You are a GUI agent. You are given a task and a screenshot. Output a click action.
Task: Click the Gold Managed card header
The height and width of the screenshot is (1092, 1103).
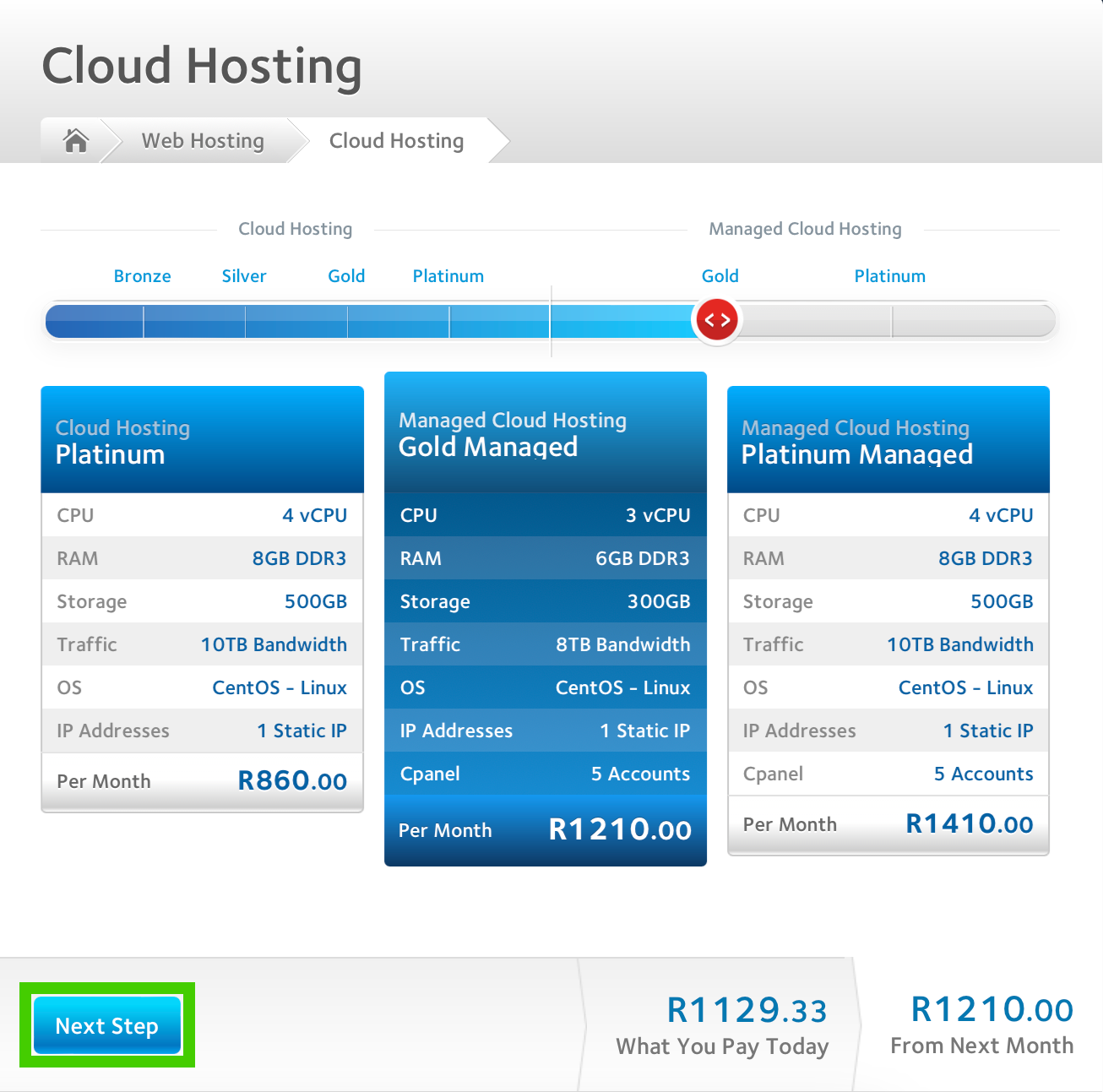(x=545, y=432)
